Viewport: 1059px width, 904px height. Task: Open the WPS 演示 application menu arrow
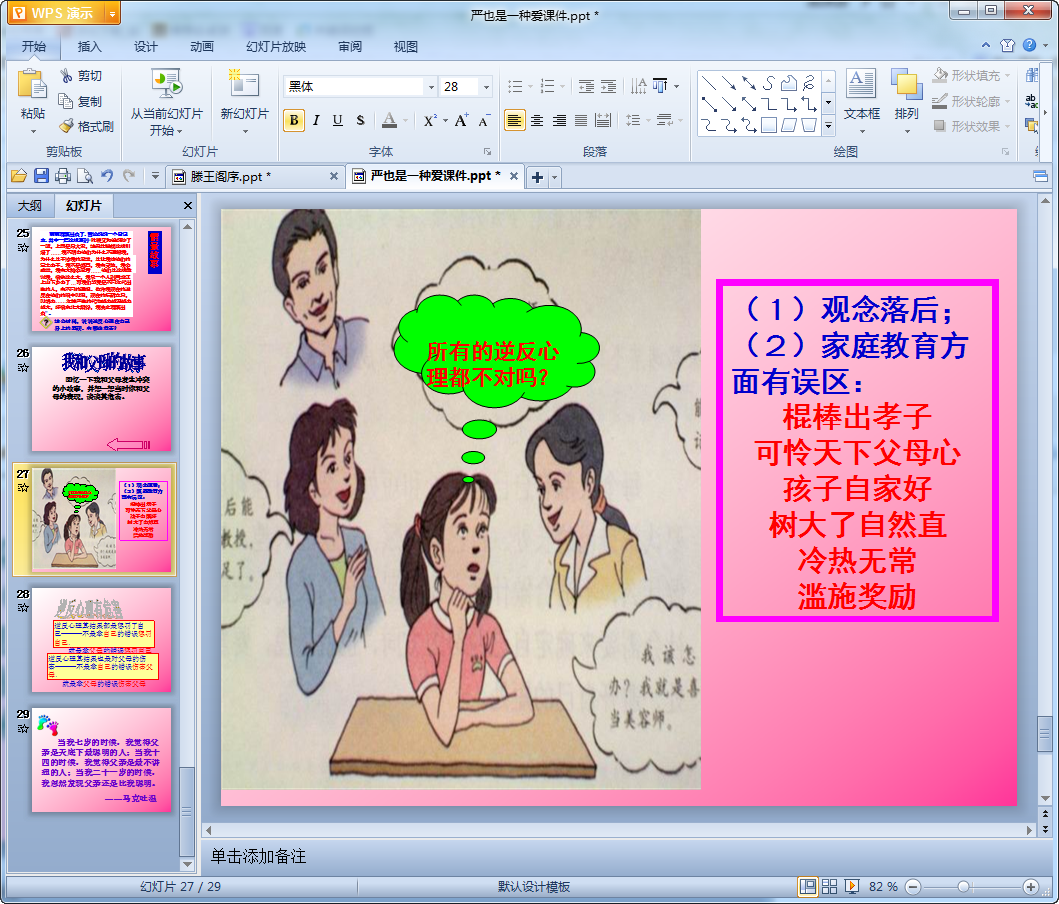(112, 13)
